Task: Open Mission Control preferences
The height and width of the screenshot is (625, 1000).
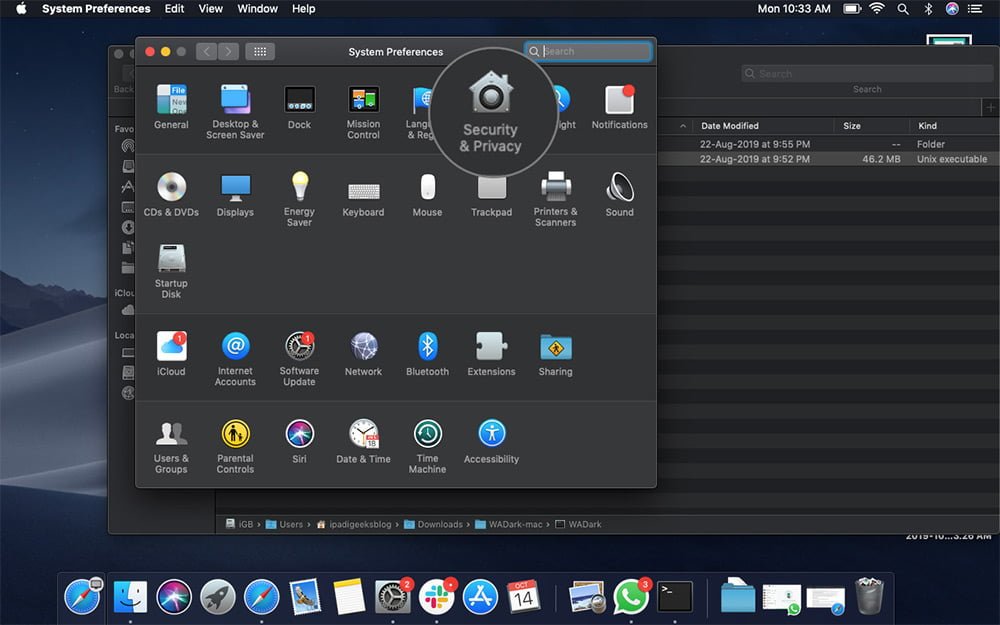Action: click(364, 112)
